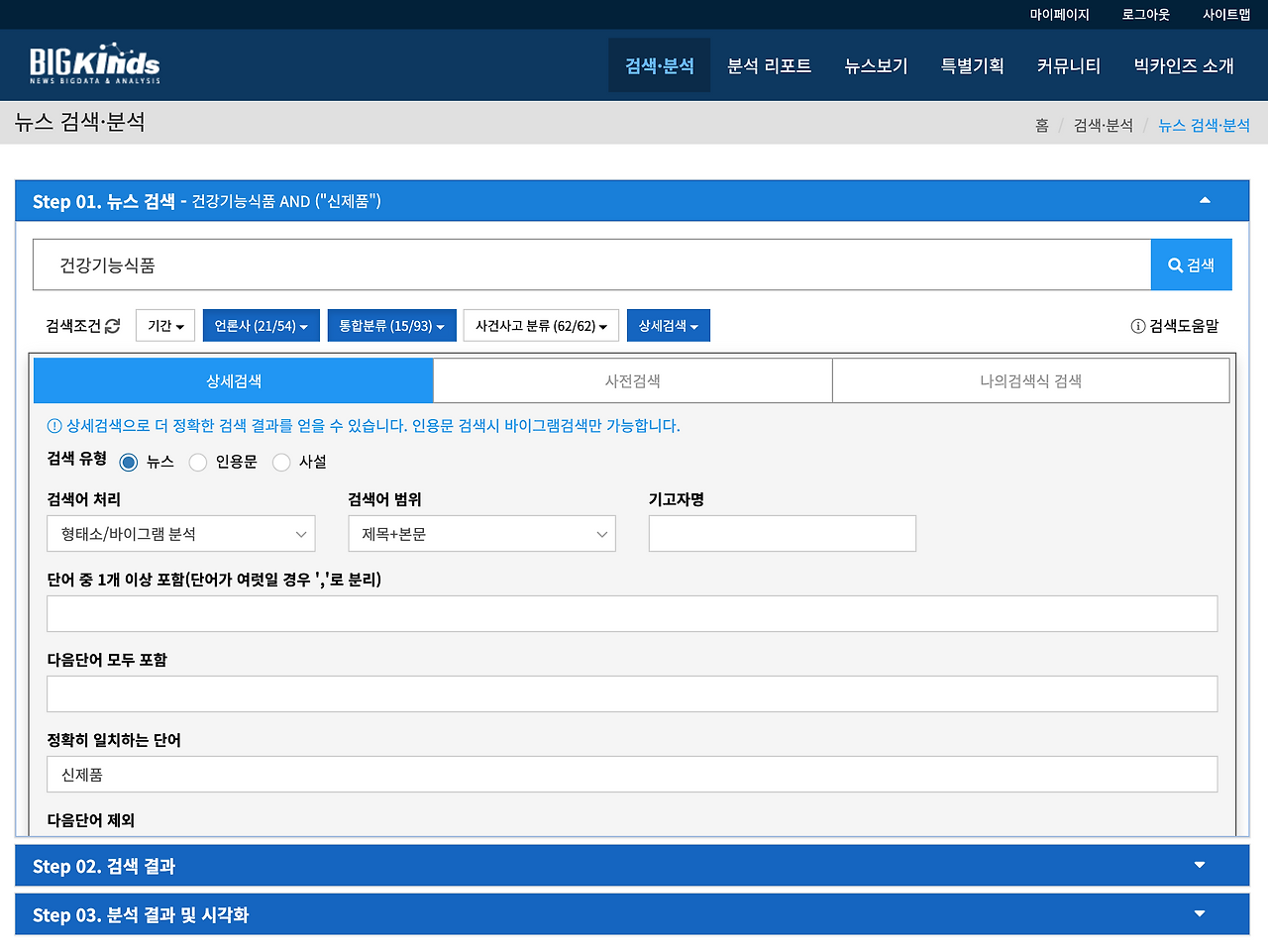Select the 뉴스 search type radio
Viewport: 1268px width, 952px height.
coord(128,462)
